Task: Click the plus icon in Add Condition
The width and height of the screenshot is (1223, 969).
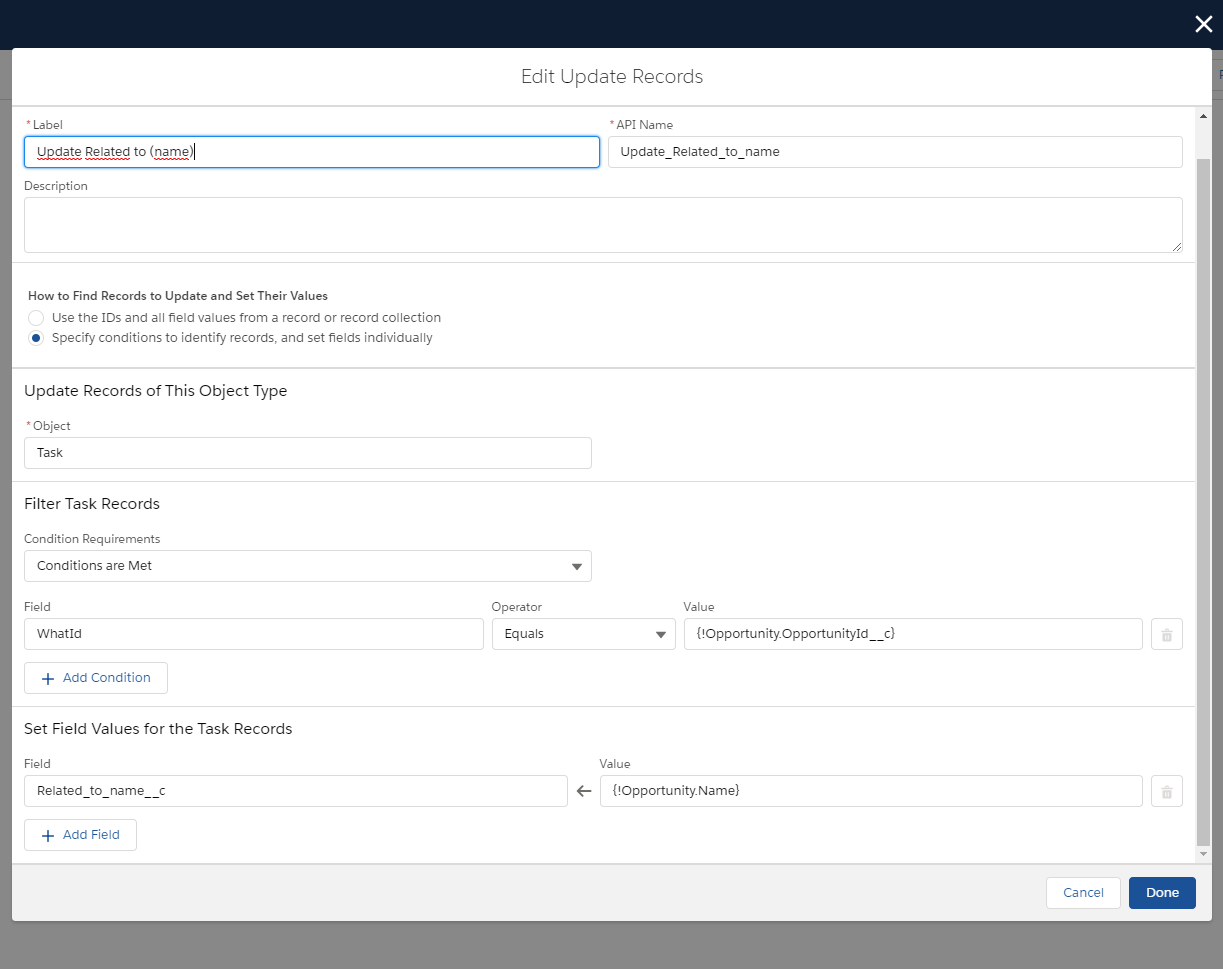Action: 48,678
